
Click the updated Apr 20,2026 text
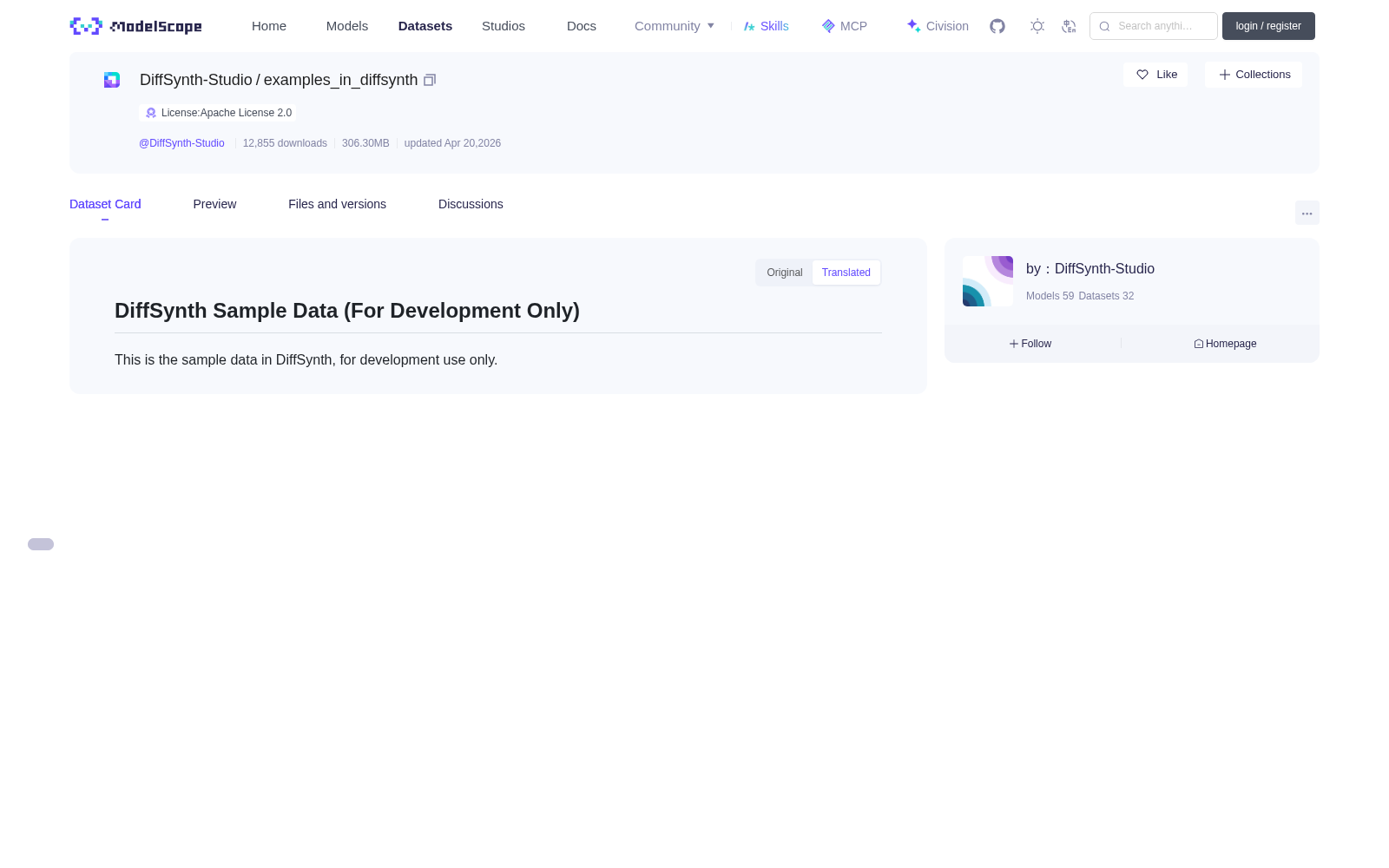pos(452,143)
